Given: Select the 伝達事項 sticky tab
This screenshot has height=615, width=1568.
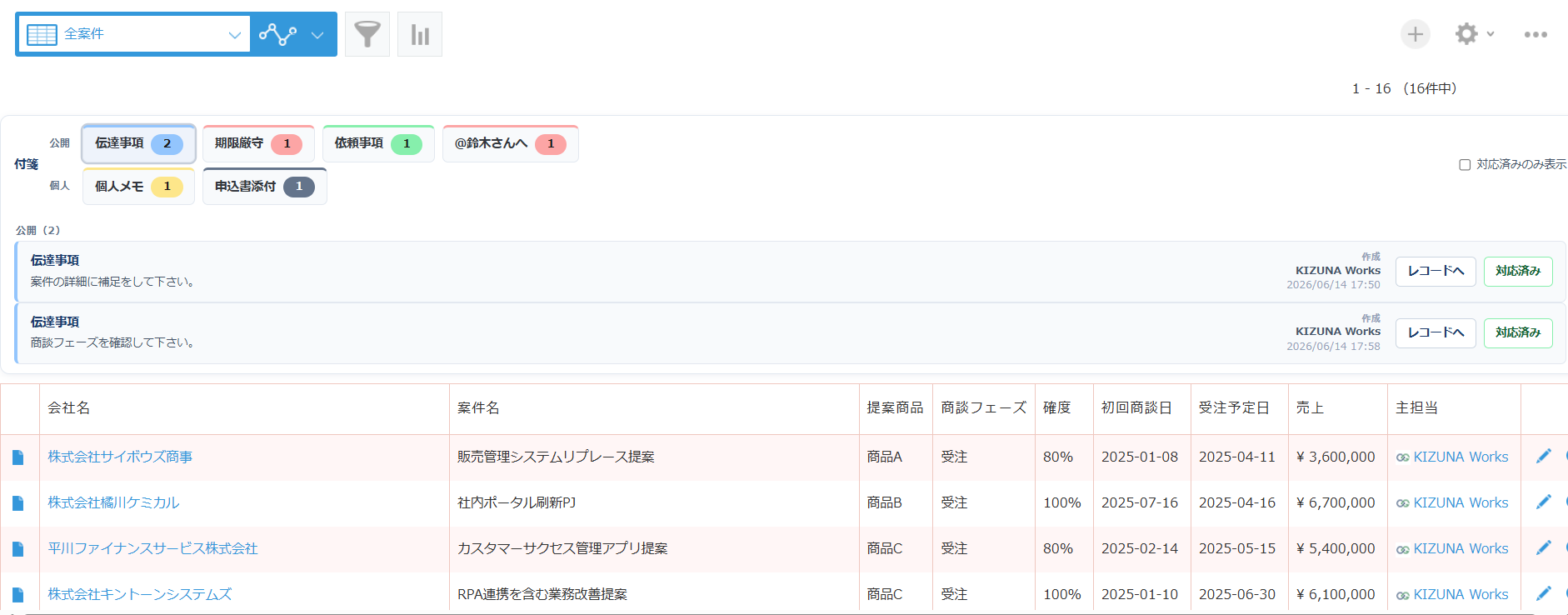Looking at the screenshot, I should click(139, 144).
